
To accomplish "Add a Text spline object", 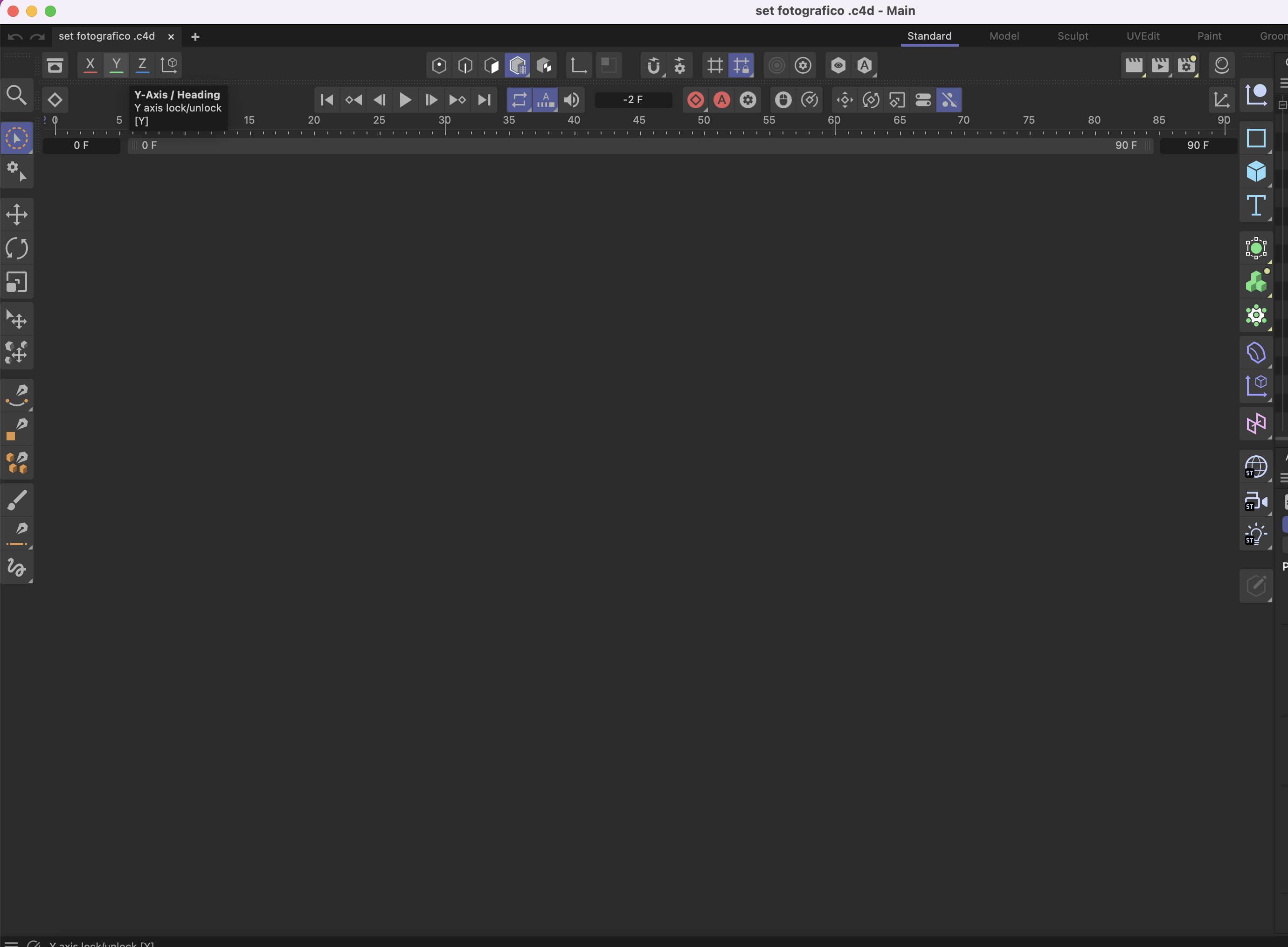I will click(x=1255, y=205).
